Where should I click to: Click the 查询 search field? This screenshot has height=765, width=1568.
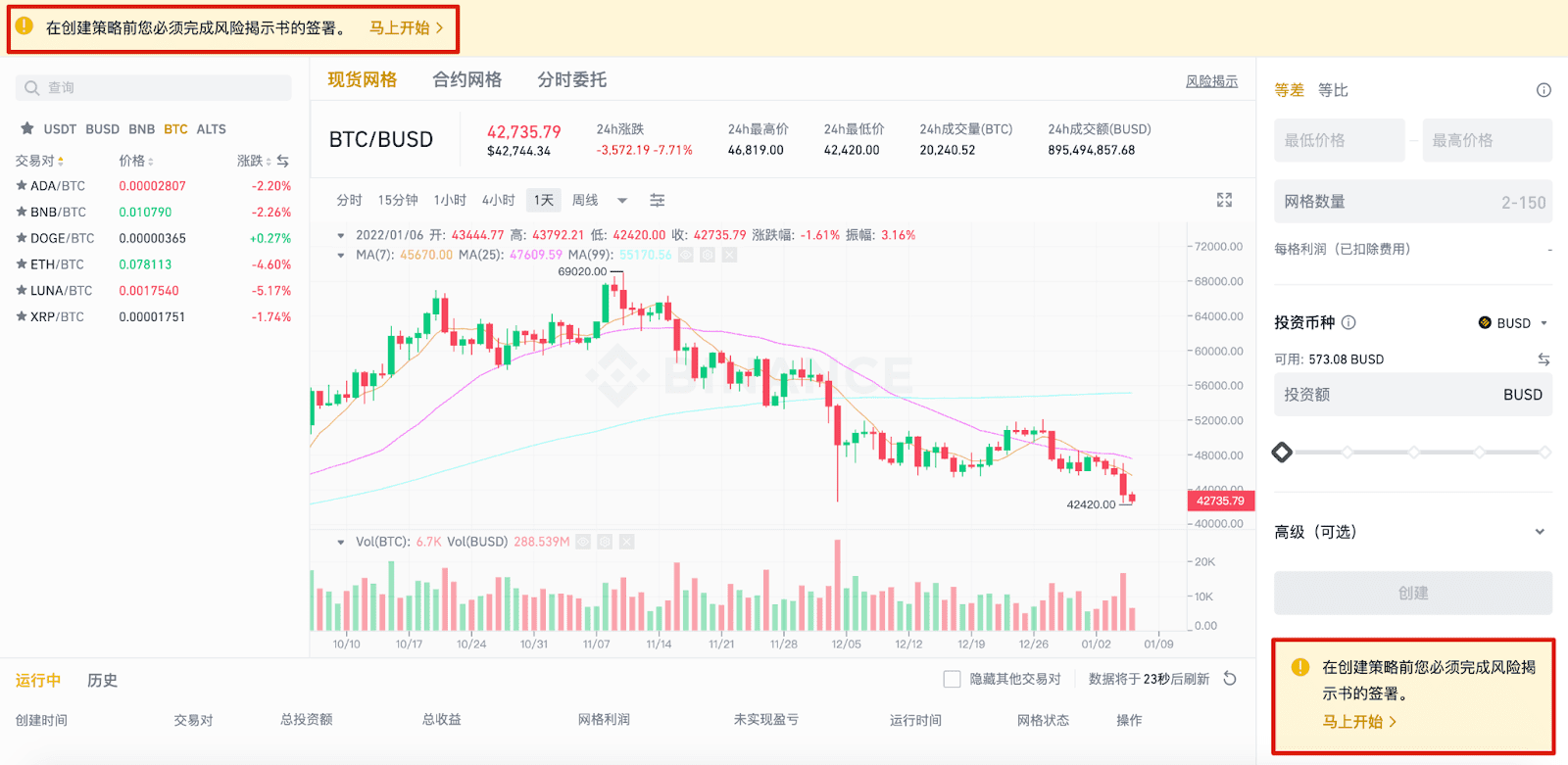click(154, 88)
